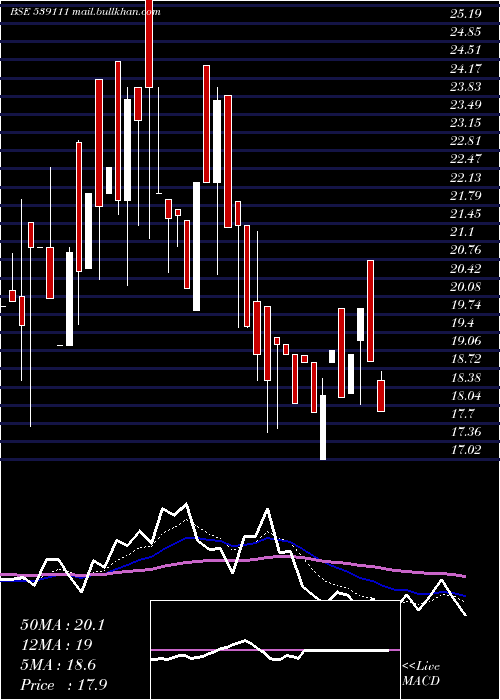Image resolution: width=500 pixels, height=700 pixels.
Task: Click the 22.47 price axis label
Action: (466, 159)
